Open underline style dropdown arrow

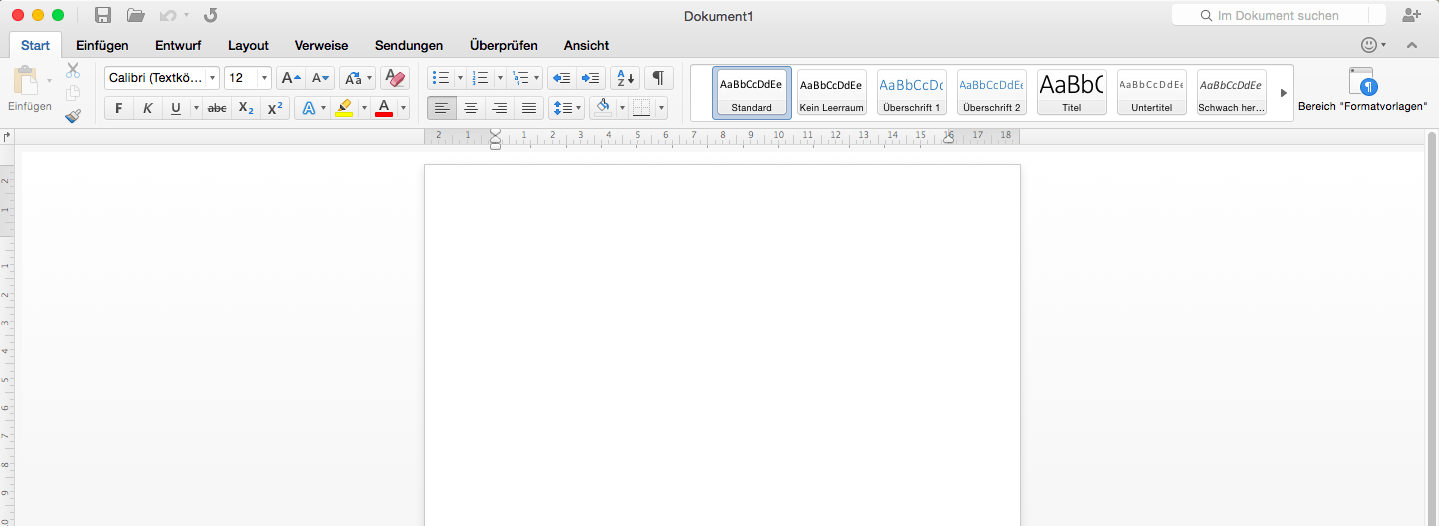point(196,108)
